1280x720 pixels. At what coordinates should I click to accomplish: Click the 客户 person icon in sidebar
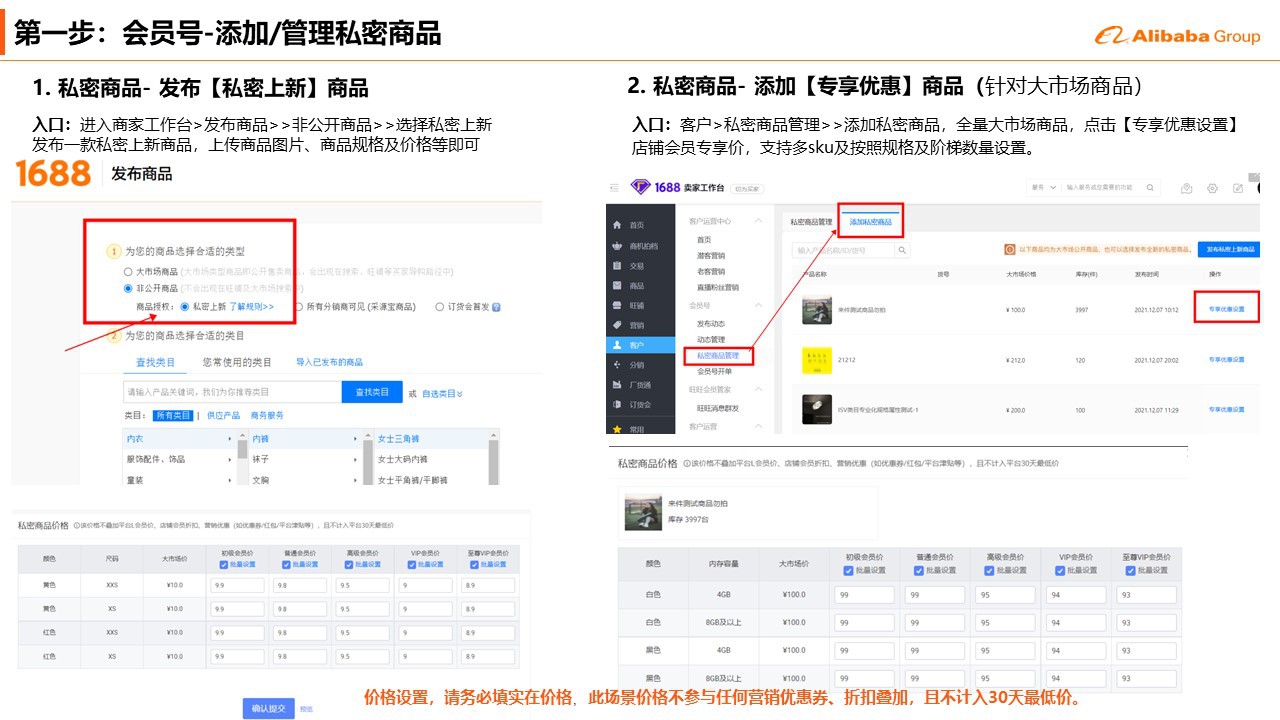click(x=617, y=345)
